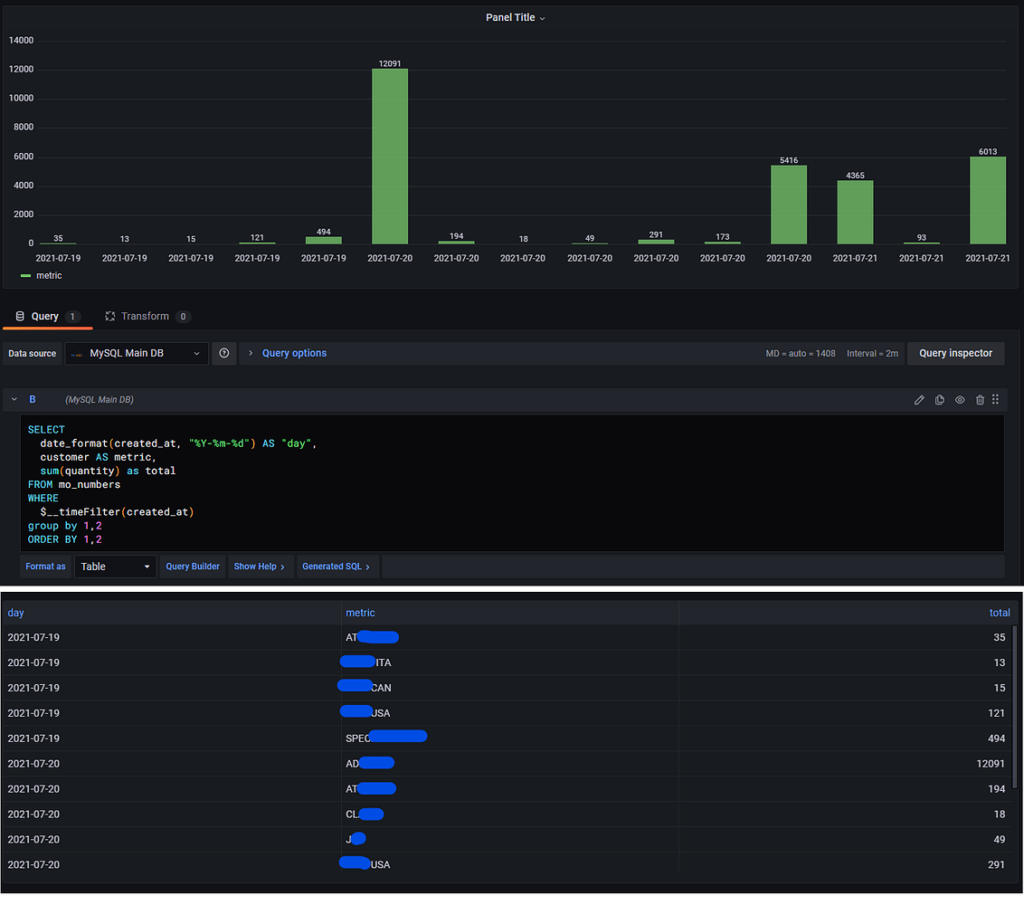The width and height of the screenshot is (1024, 905).
Task: Toggle query B visibility with the eye icon
Action: (960, 400)
